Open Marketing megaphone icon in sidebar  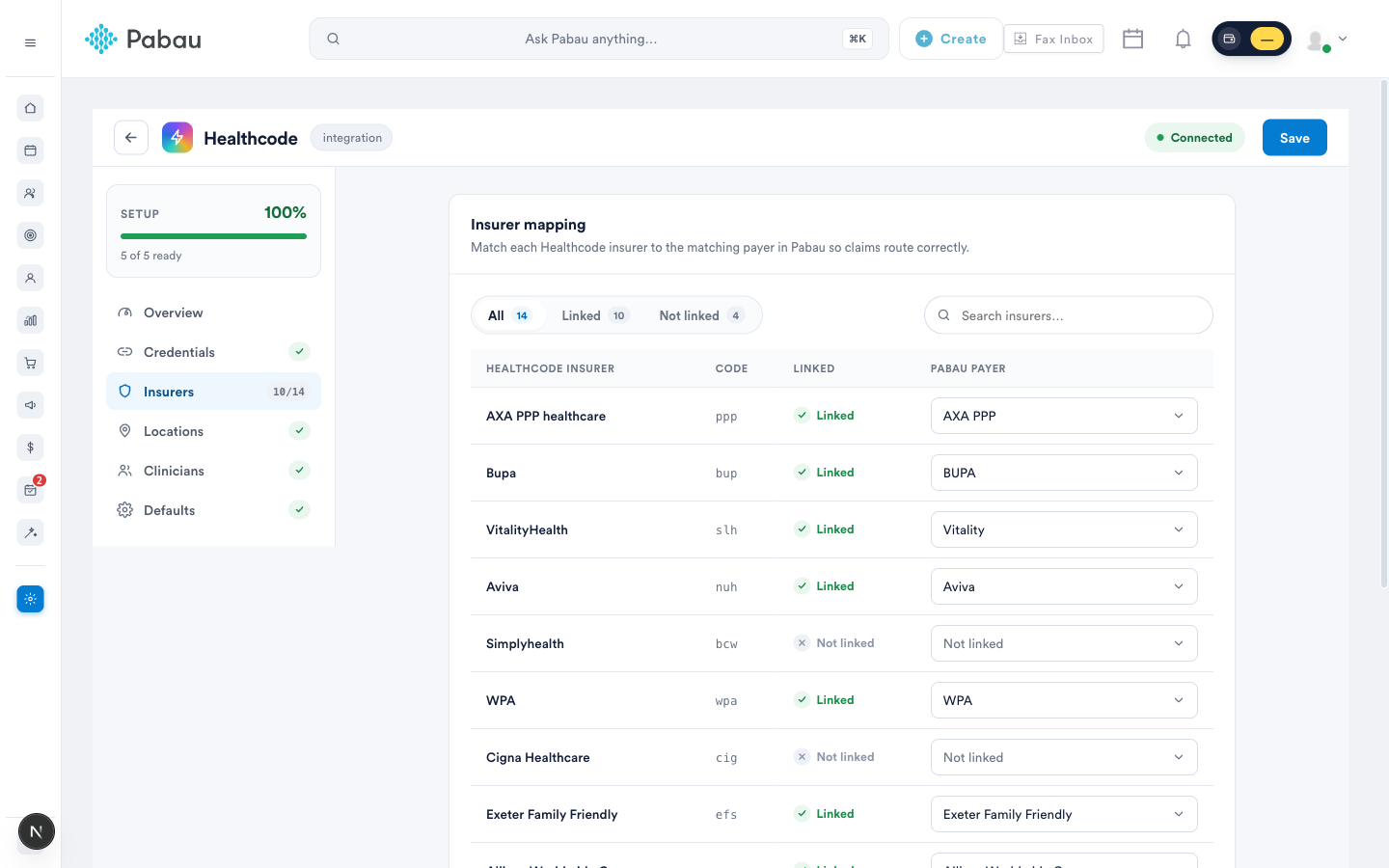click(x=30, y=405)
